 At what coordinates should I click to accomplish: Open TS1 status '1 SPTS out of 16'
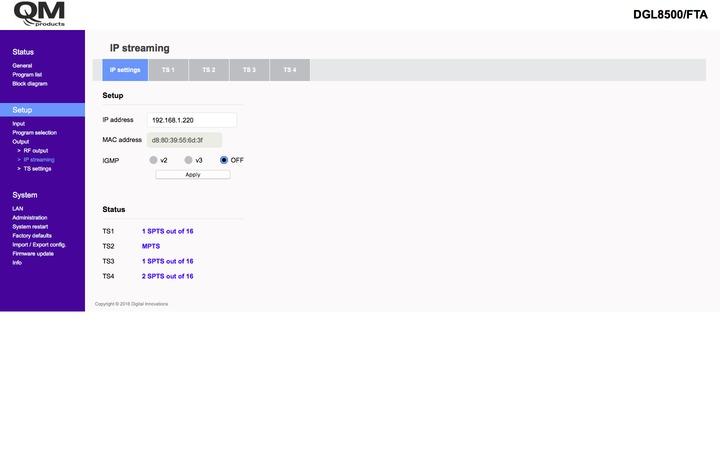point(167,231)
